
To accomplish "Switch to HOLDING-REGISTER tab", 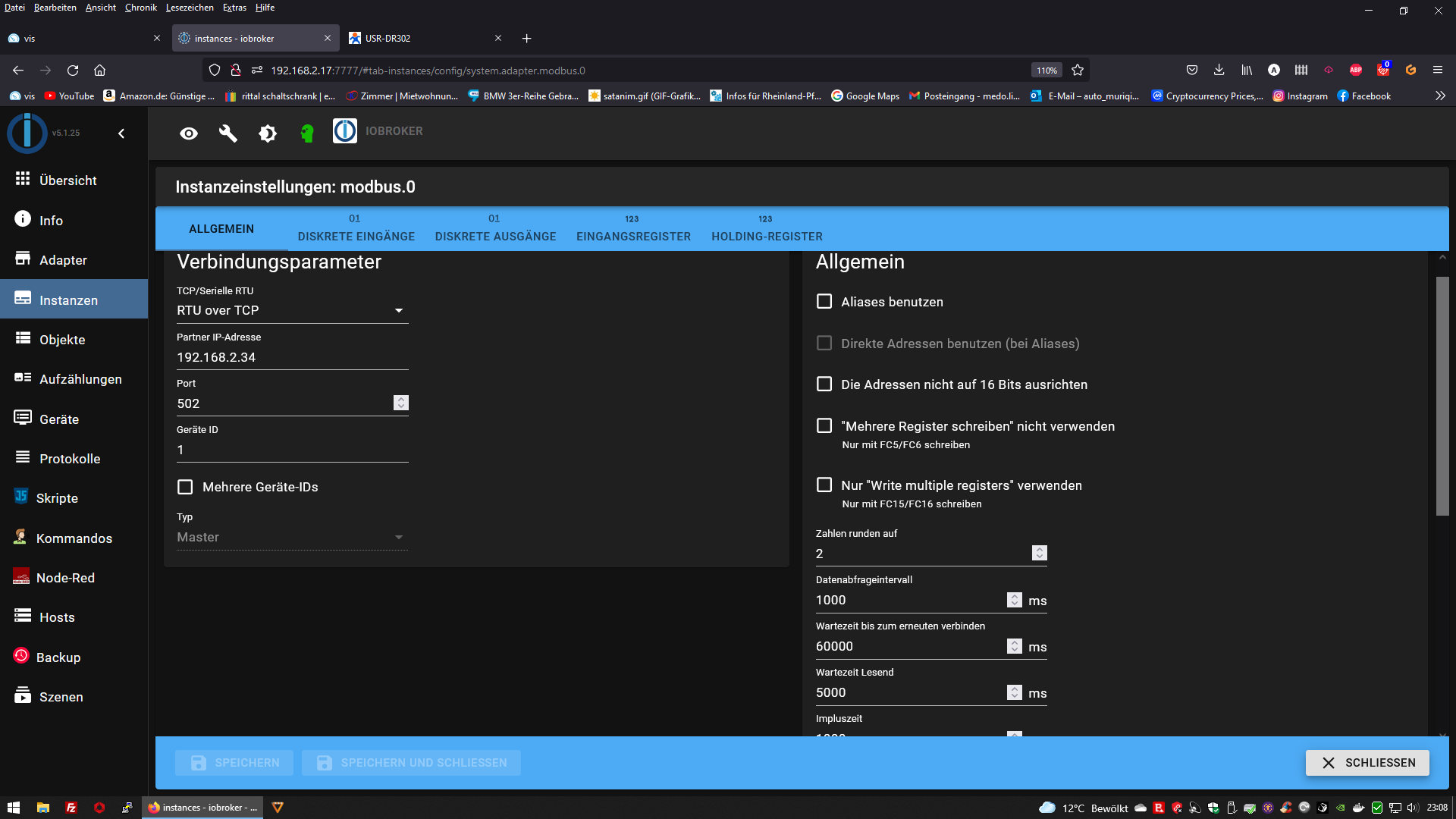I will (767, 229).
